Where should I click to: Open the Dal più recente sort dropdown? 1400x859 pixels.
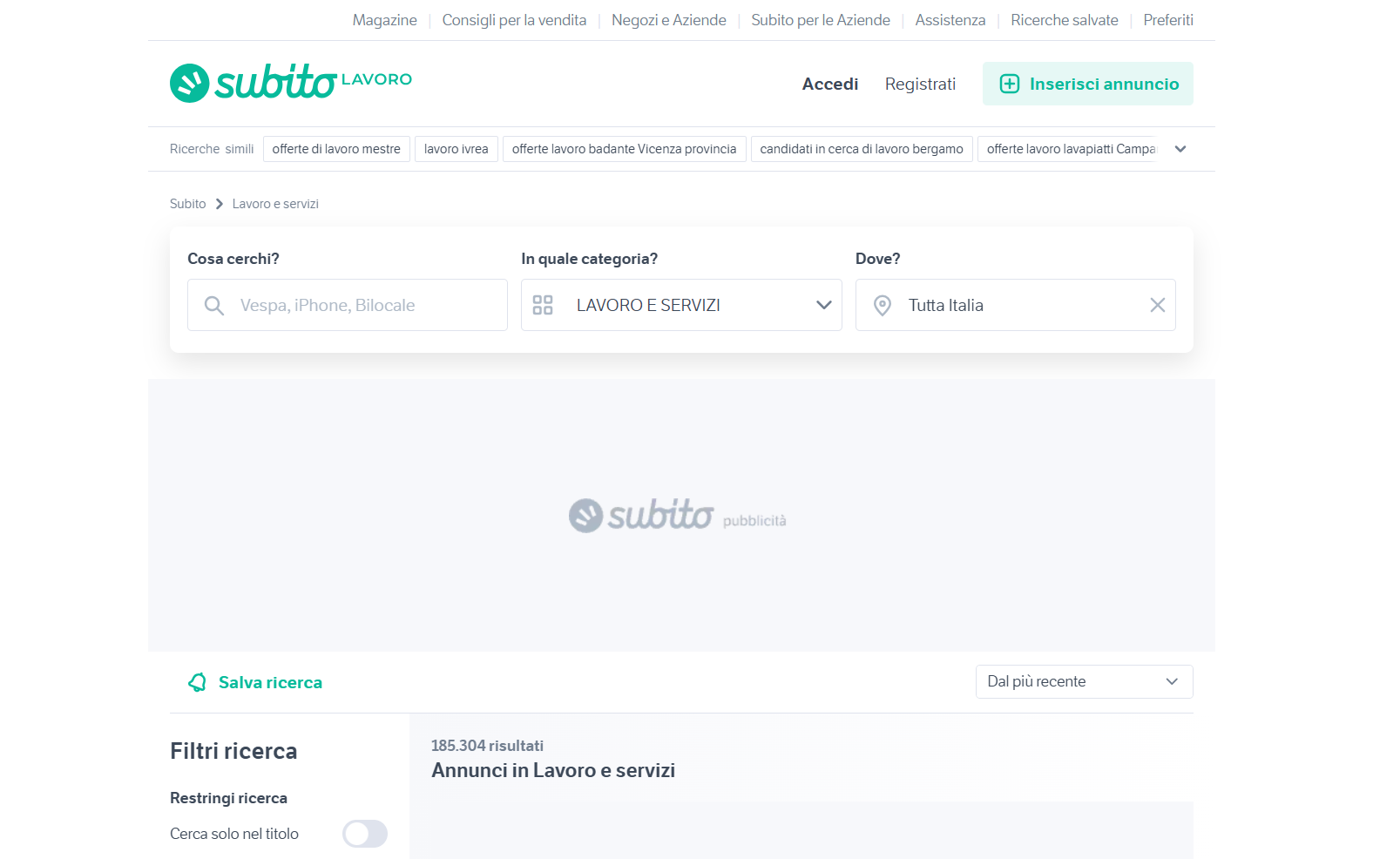click(x=1084, y=681)
